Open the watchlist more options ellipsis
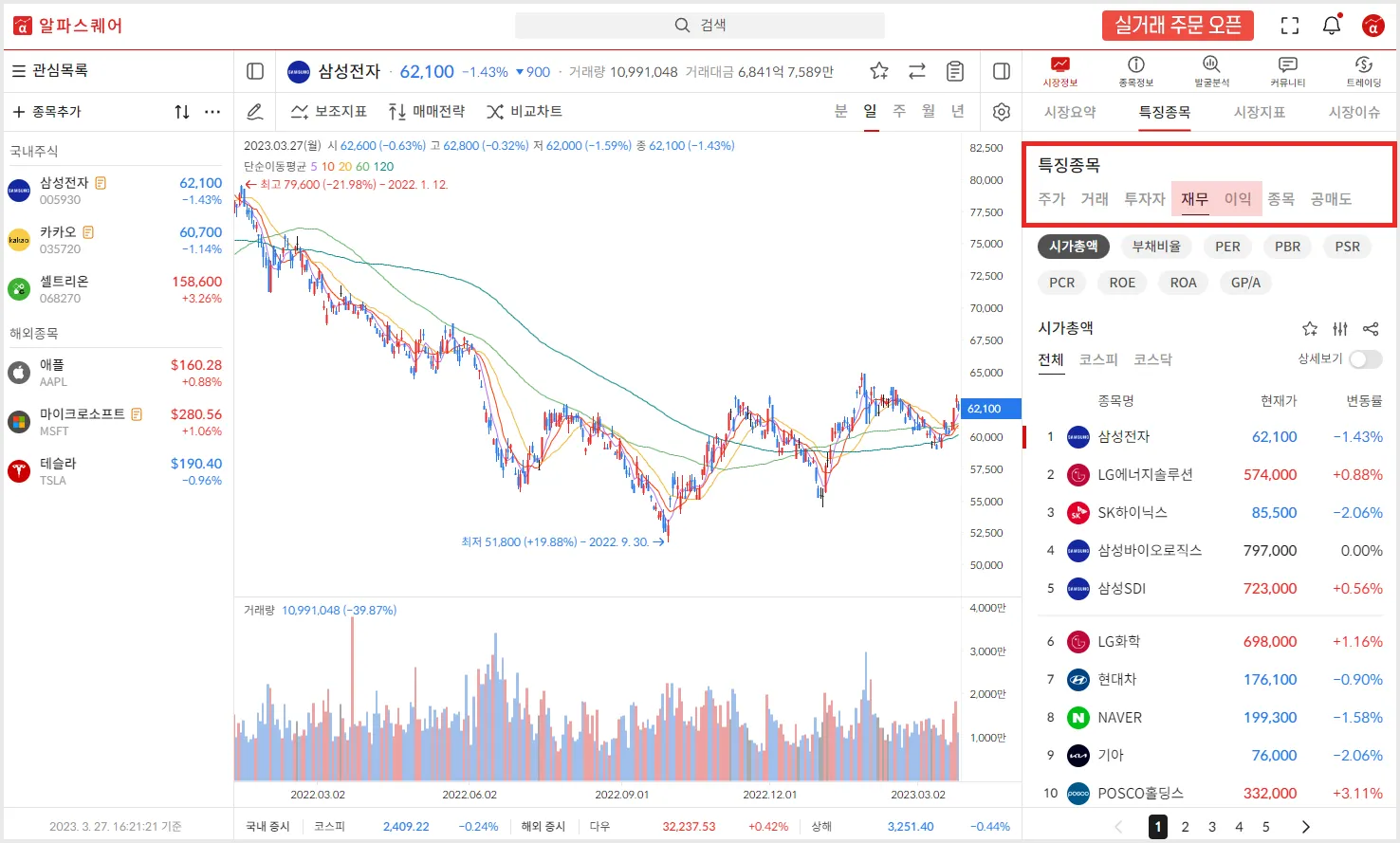 (212, 112)
